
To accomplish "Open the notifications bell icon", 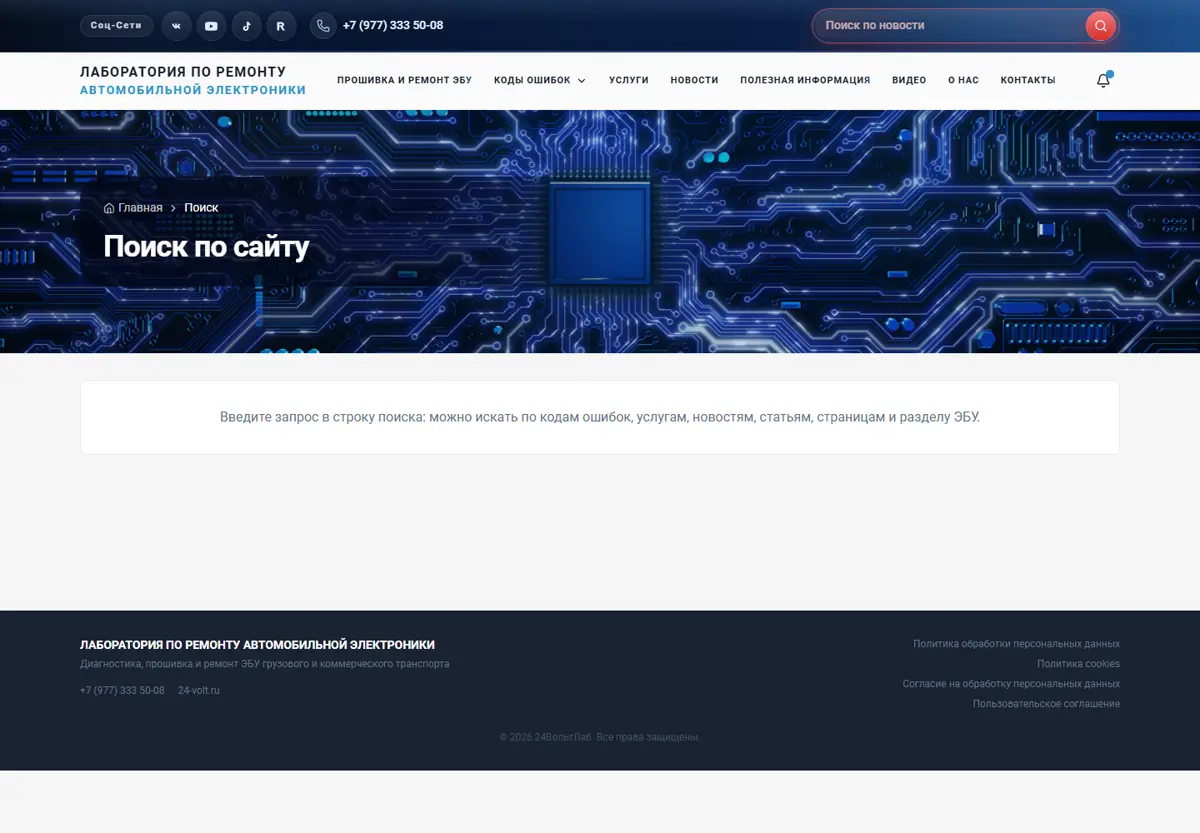I will pos(1103,80).
